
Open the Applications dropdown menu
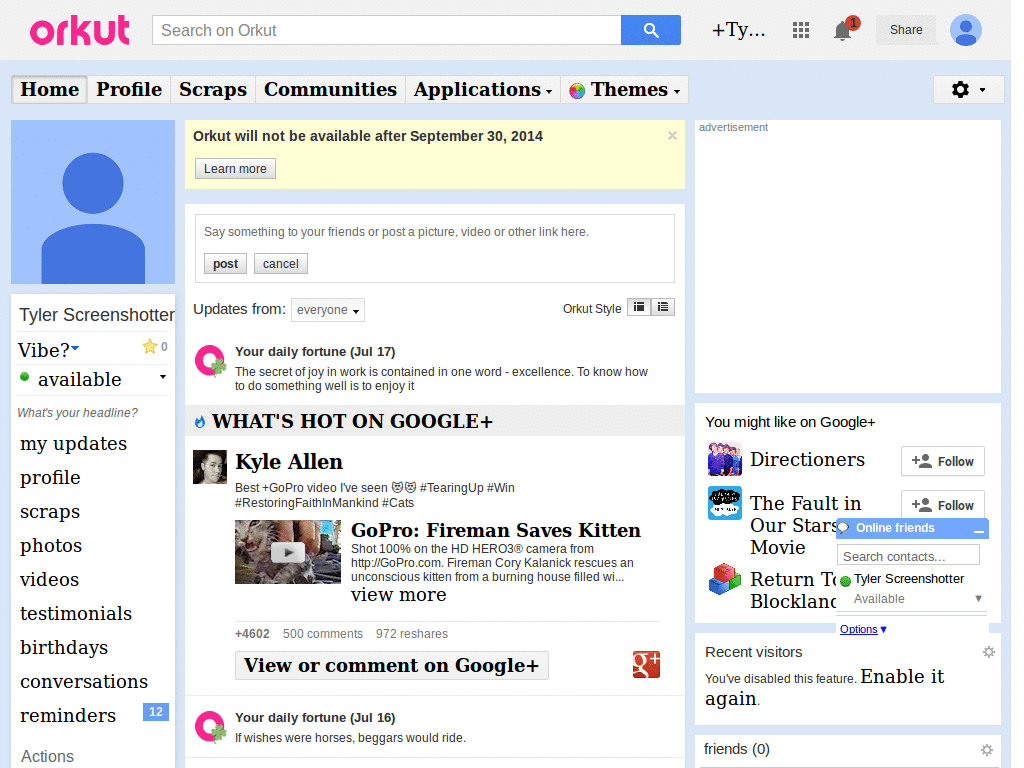[x=483, y=89]
